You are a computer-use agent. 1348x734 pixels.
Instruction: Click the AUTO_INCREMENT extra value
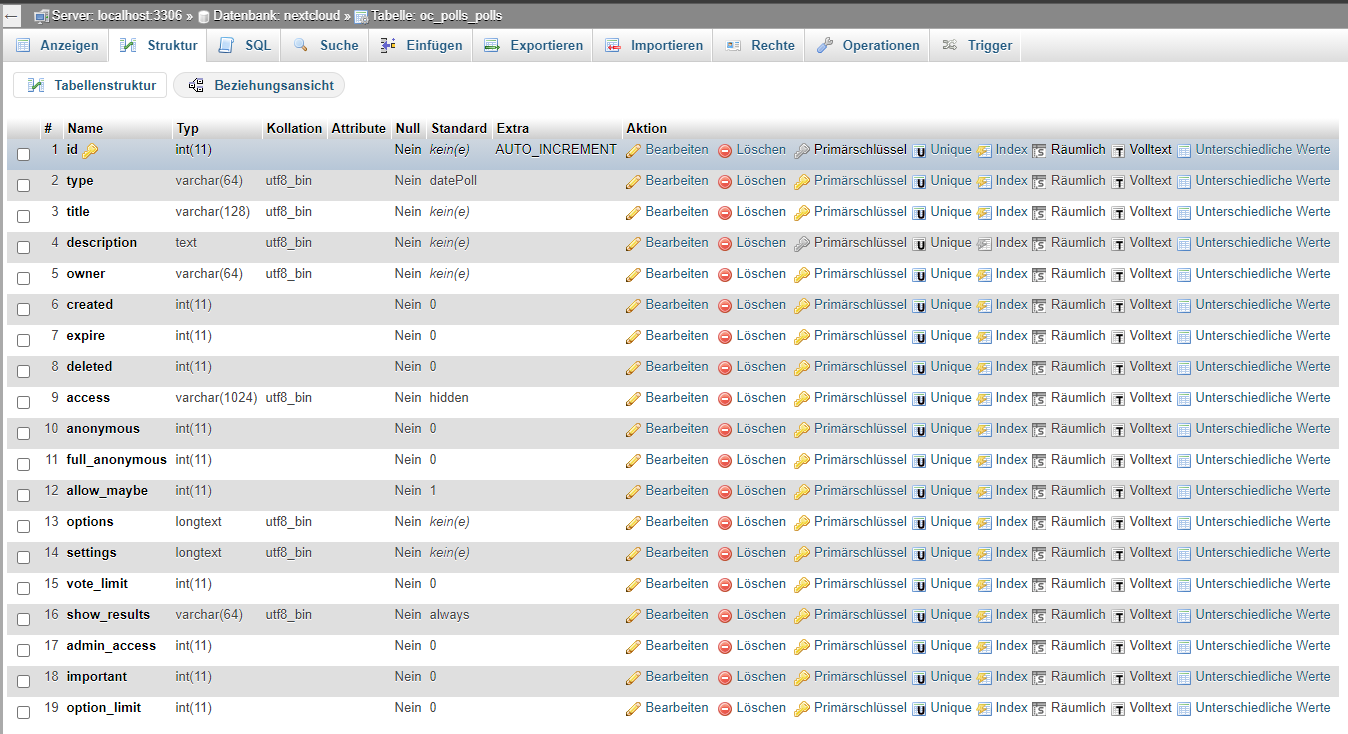(x=556, y=150)
